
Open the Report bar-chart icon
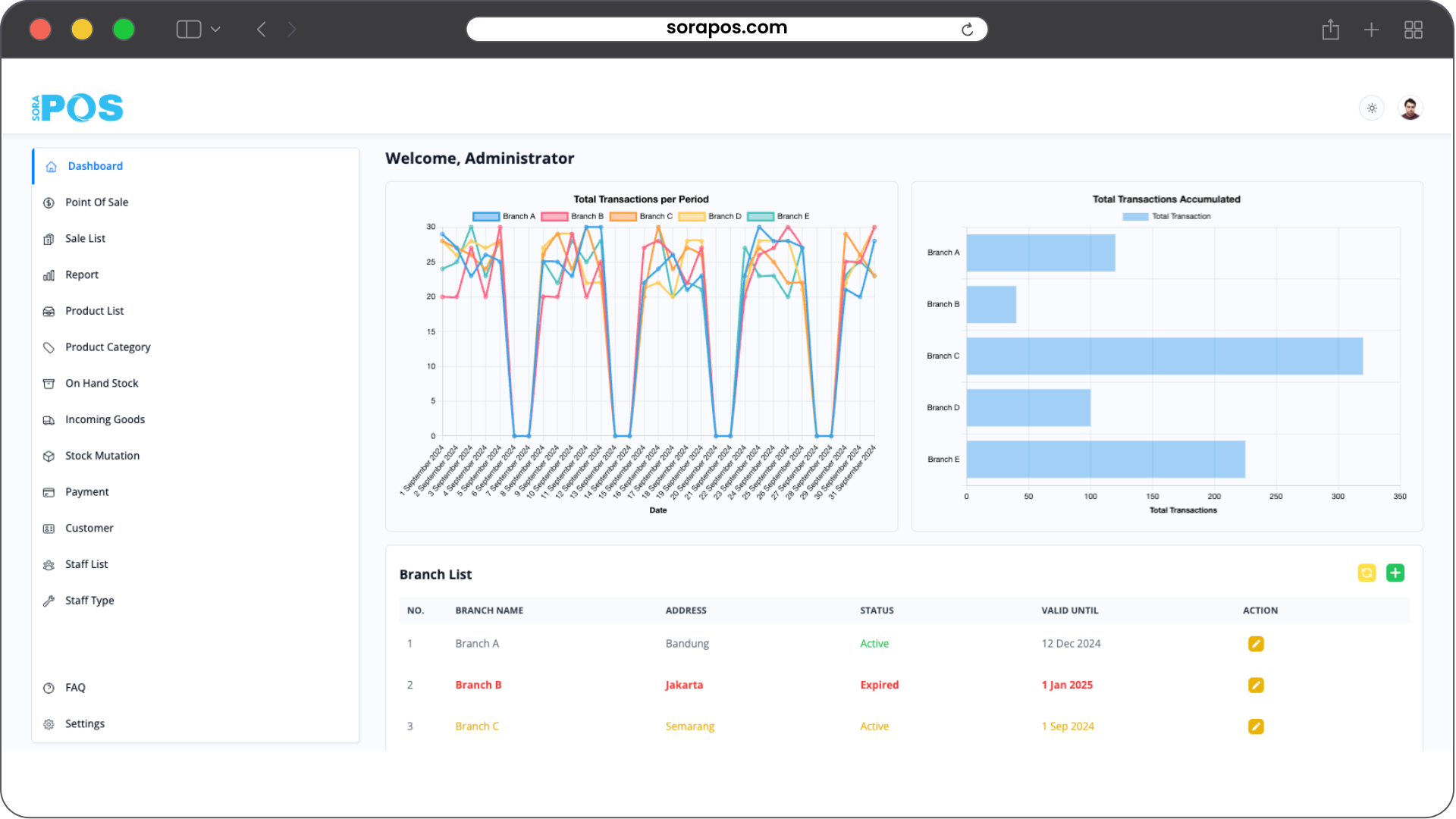click(x=49, y=275)
